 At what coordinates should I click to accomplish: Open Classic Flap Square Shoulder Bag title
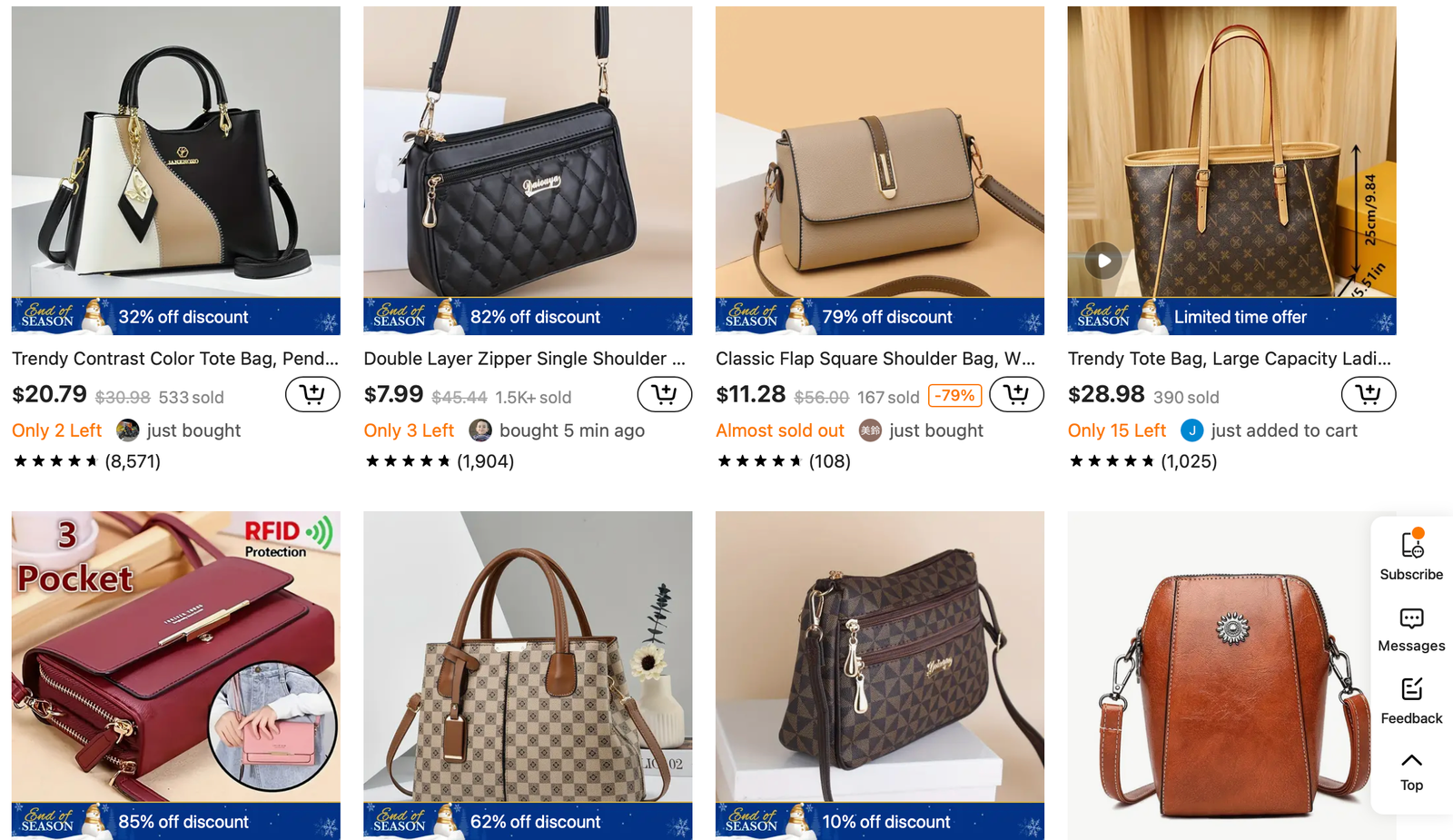coord(875,359)
